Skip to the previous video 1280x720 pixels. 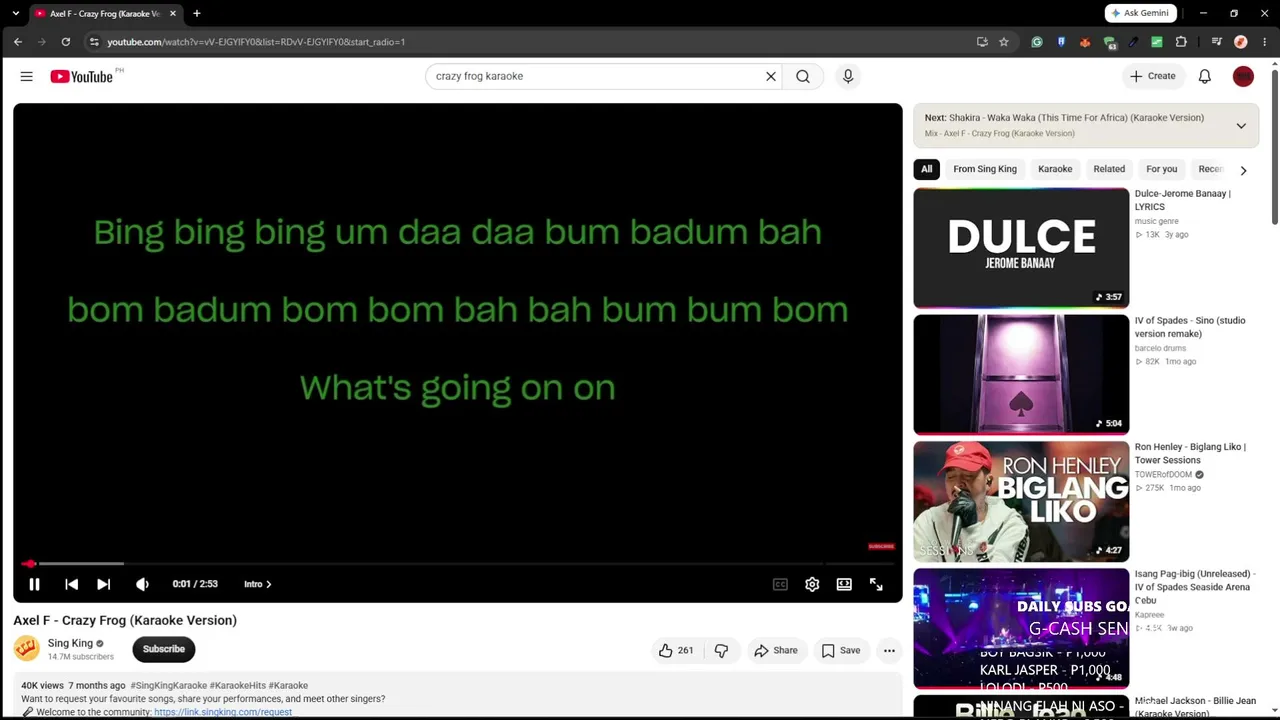pos(71,584)
